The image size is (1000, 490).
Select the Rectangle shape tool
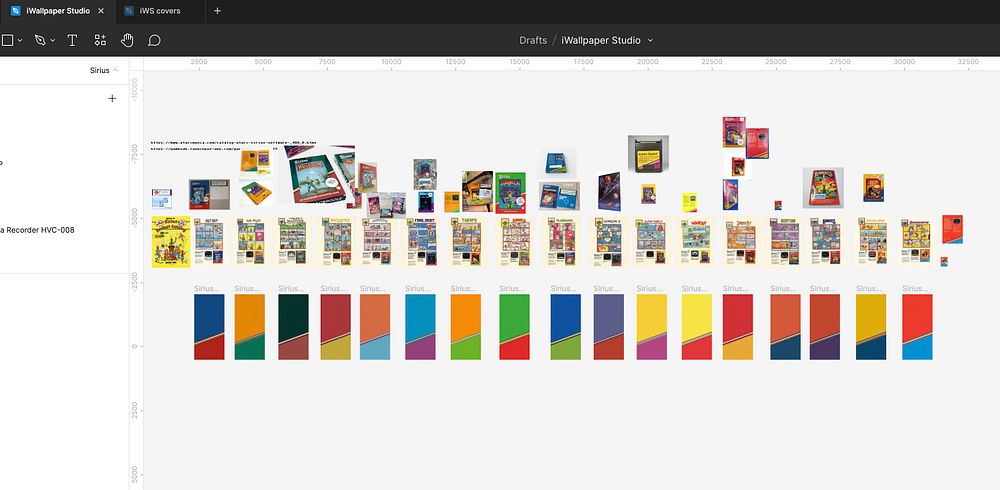[7, 40]
